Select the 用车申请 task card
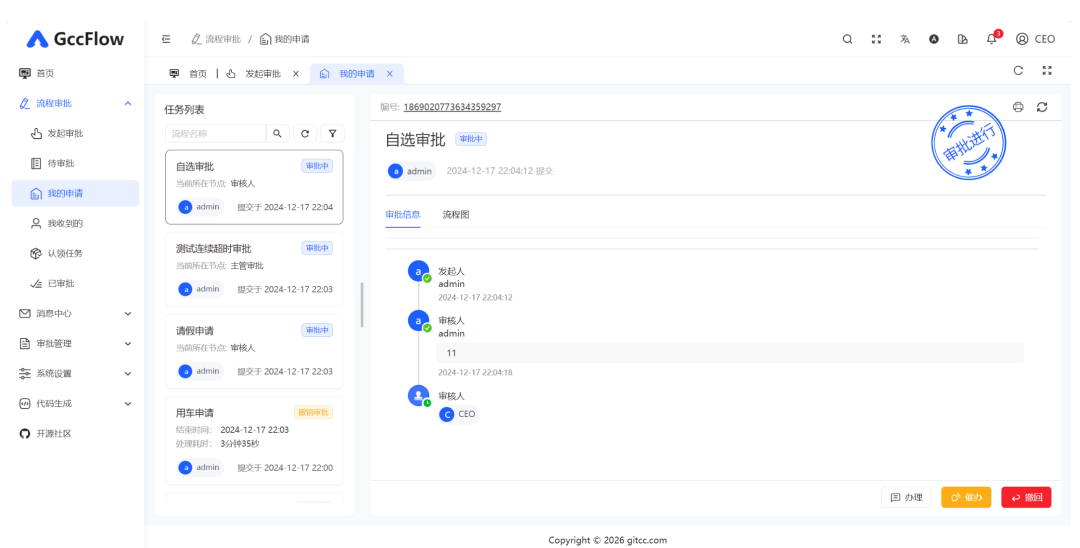This screenshot has width=1080, height=548. (x=254, y=441)
